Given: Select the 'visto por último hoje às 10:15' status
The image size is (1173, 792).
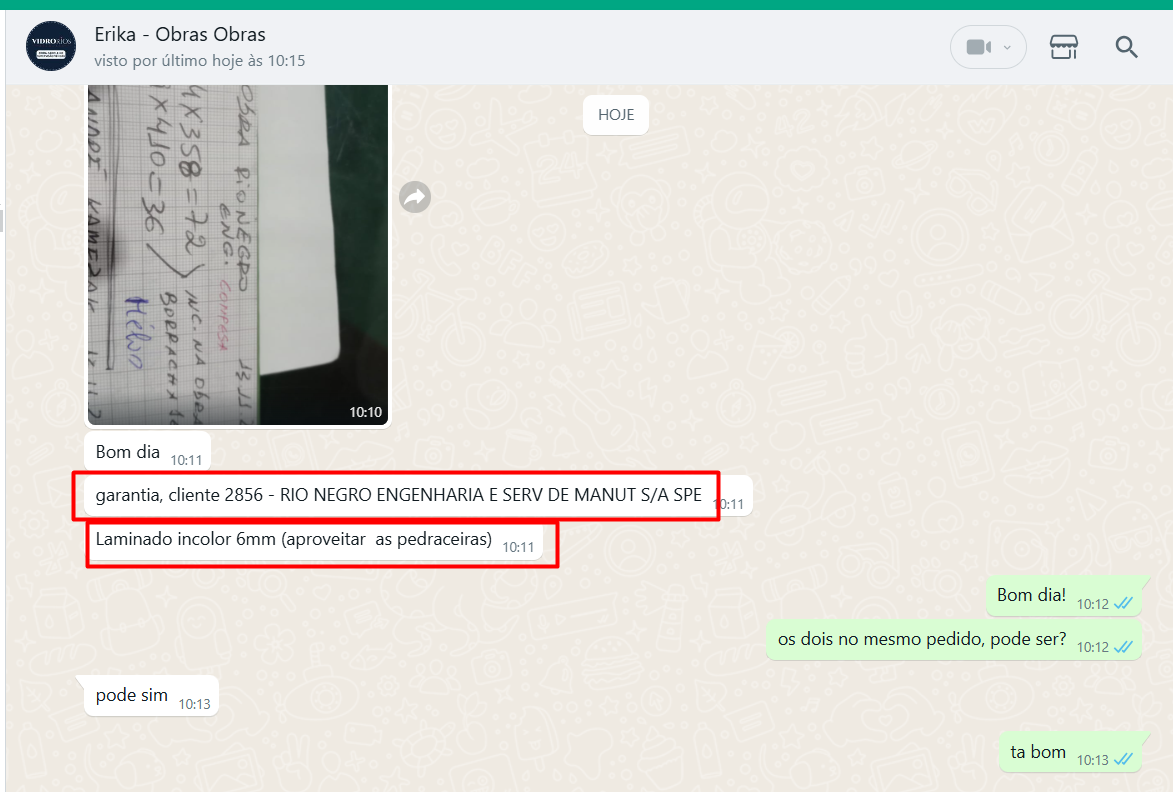Looking at the screenshot, I should click(200, 61).
